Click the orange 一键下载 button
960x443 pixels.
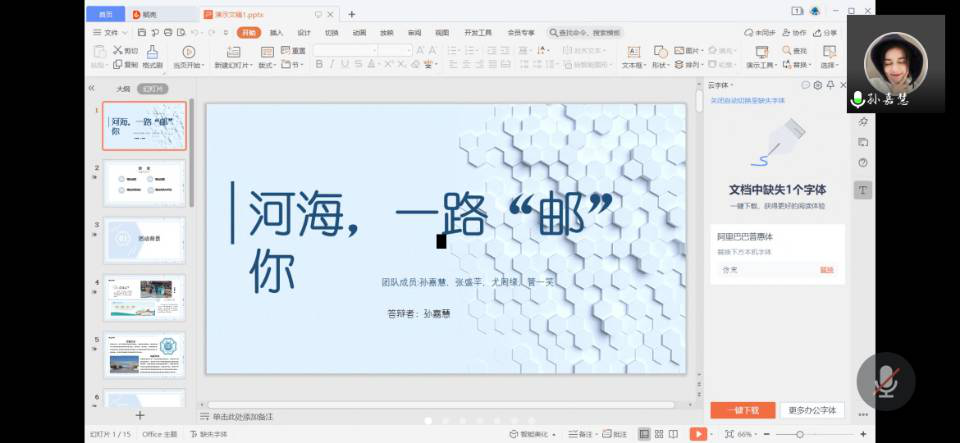coord(742,410)
